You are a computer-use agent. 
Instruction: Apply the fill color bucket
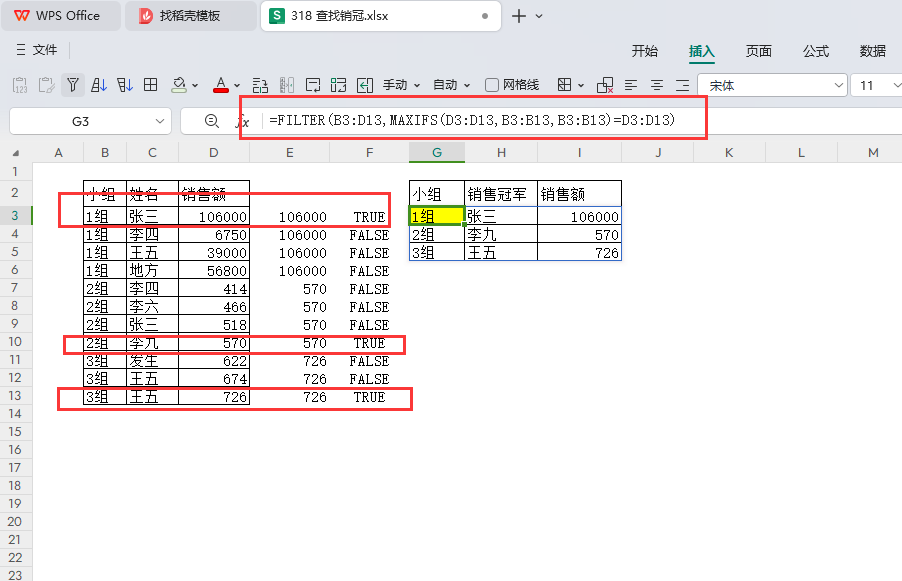[x=179, y=85]
